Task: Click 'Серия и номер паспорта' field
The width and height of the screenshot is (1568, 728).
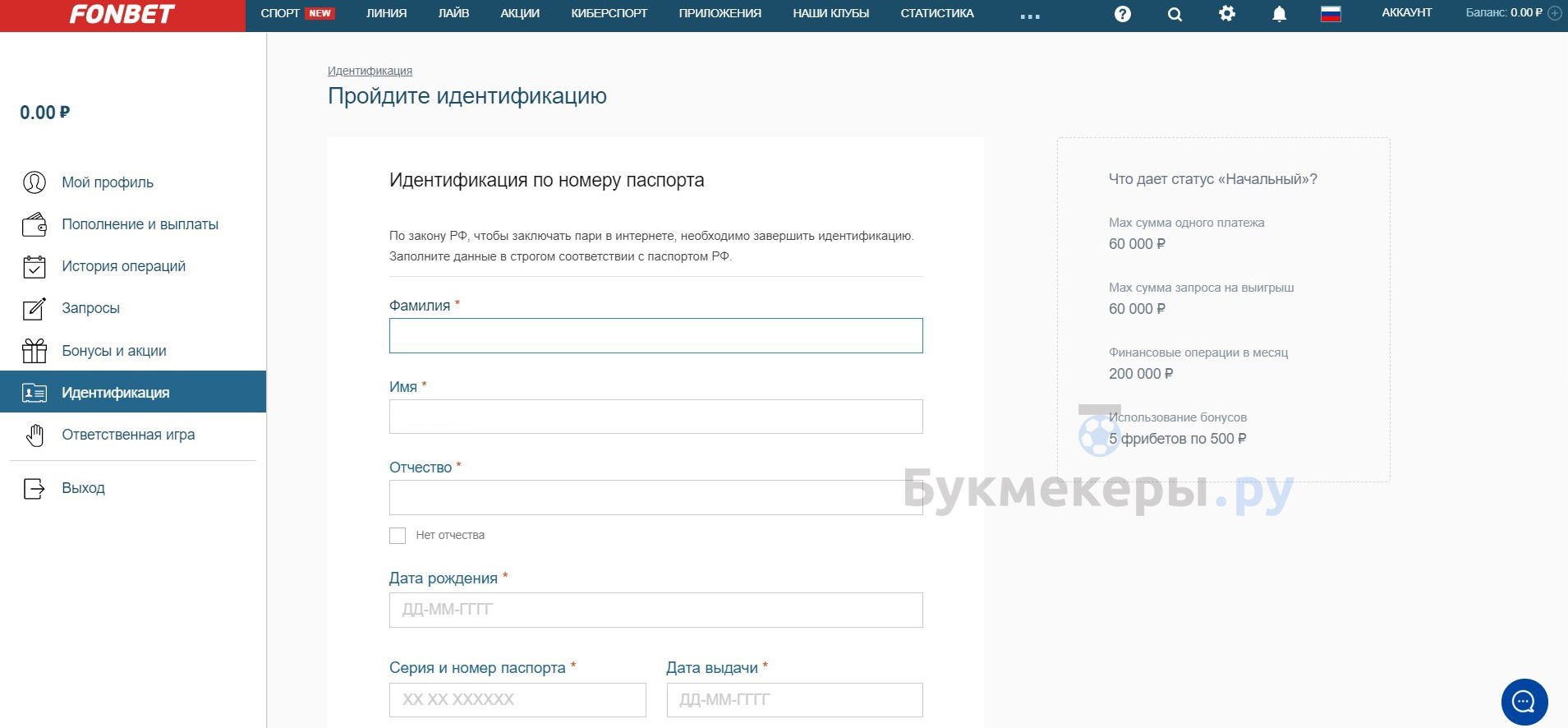Action: point(517,700)
